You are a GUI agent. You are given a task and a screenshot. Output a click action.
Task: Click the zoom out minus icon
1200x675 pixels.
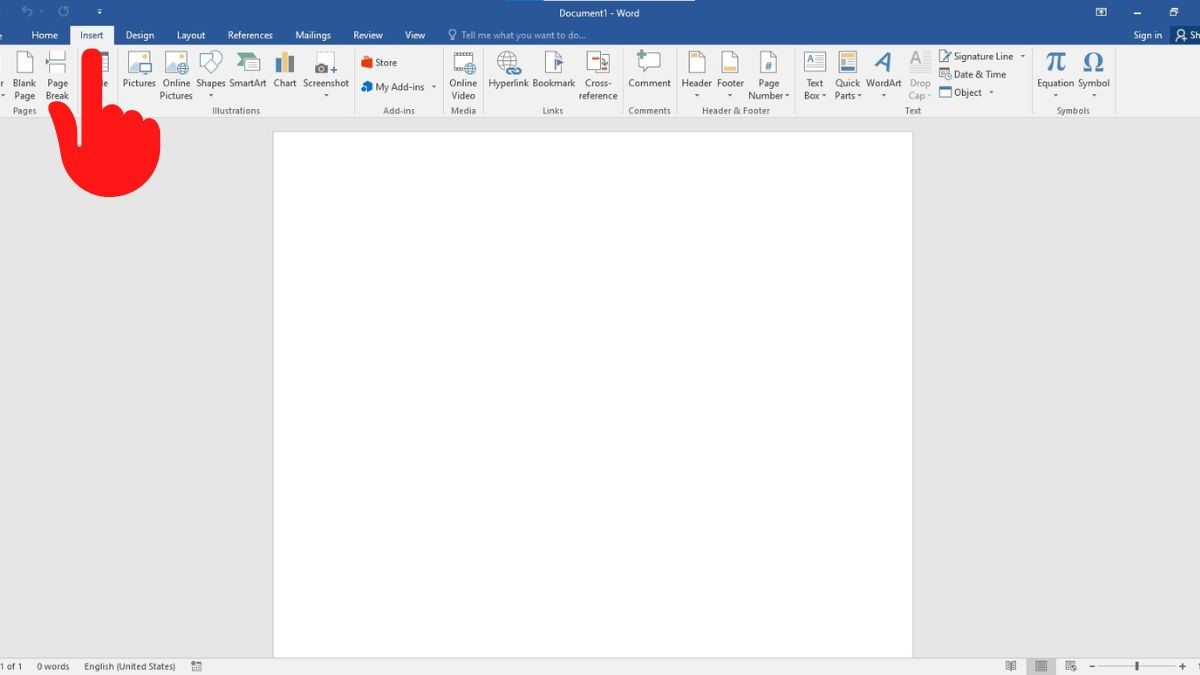click(1092, 666)
